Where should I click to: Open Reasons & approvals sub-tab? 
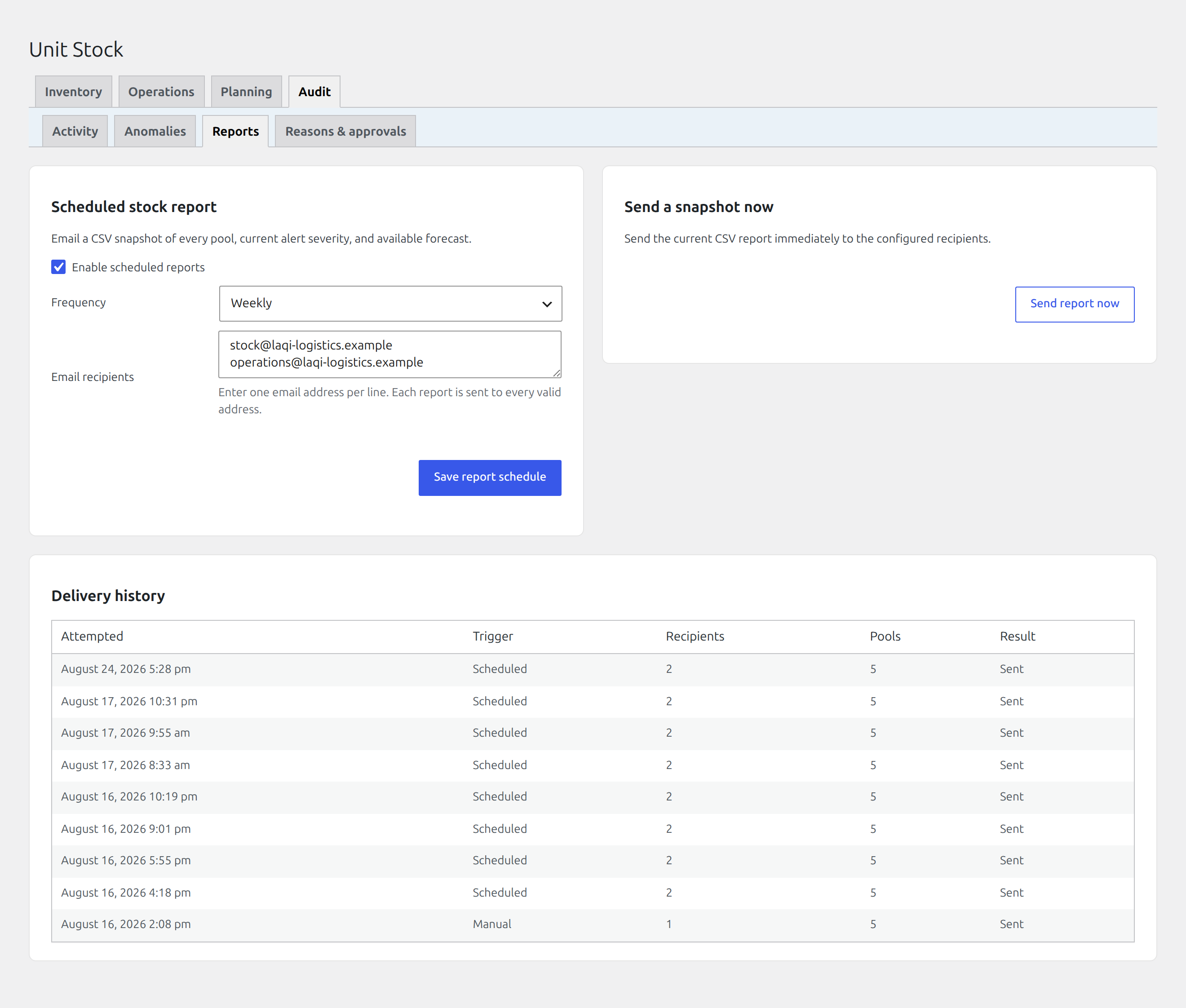coord(346,131)
